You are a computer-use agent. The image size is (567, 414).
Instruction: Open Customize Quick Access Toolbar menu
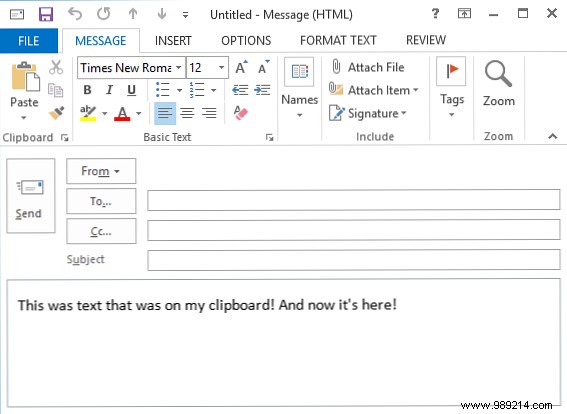[185, 15]
